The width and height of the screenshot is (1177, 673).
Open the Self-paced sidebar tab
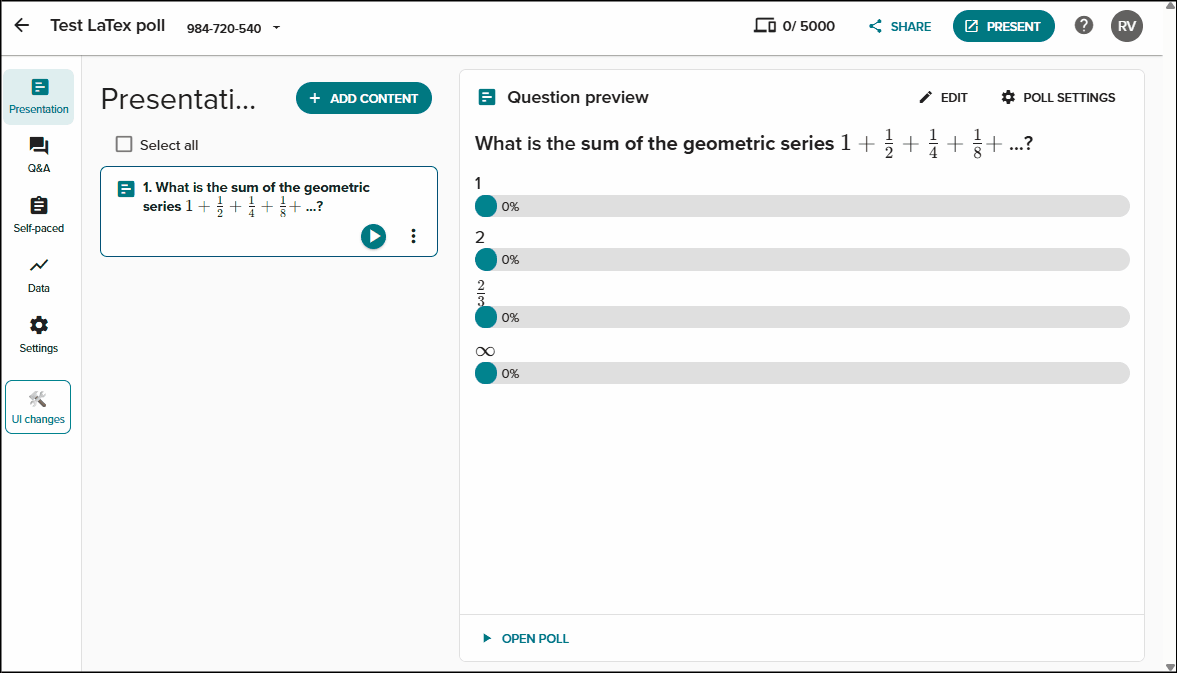coord(39,215)
